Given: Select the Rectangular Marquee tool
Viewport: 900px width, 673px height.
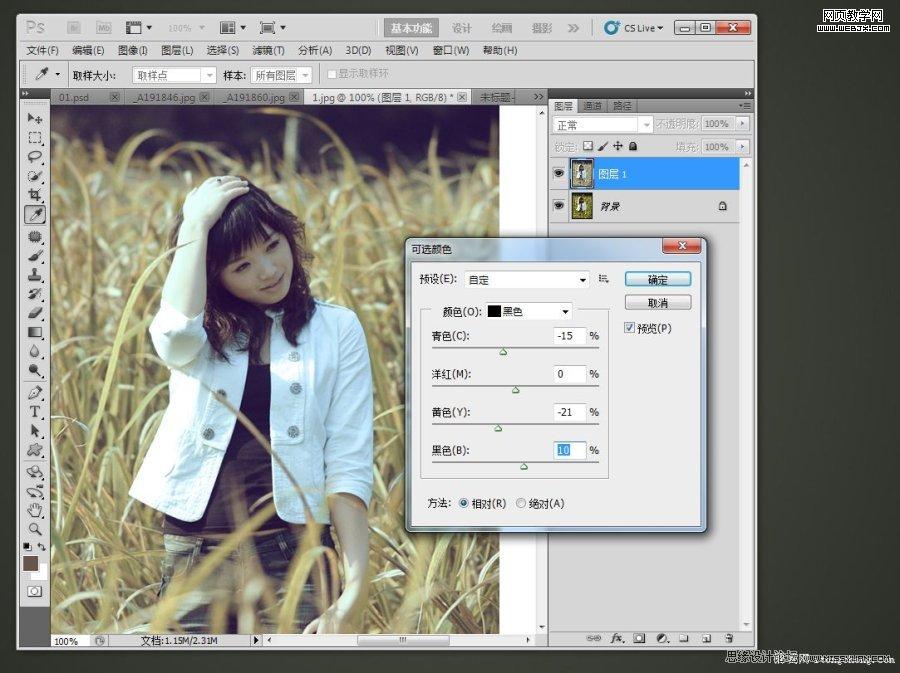Looking at the screenshot, I should [35, 138].
